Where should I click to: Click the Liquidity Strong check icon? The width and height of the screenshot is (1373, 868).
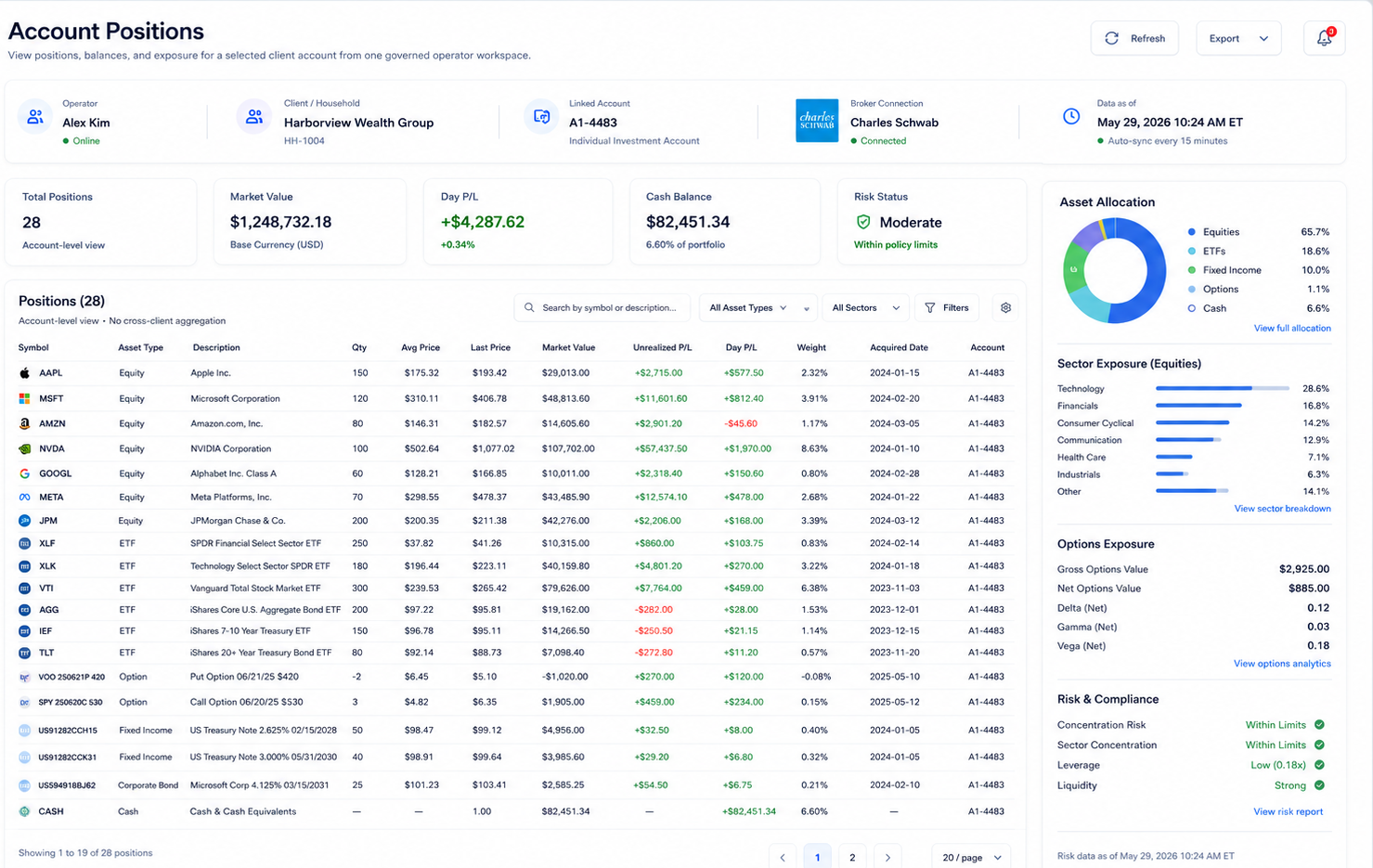coord(1319,785)
